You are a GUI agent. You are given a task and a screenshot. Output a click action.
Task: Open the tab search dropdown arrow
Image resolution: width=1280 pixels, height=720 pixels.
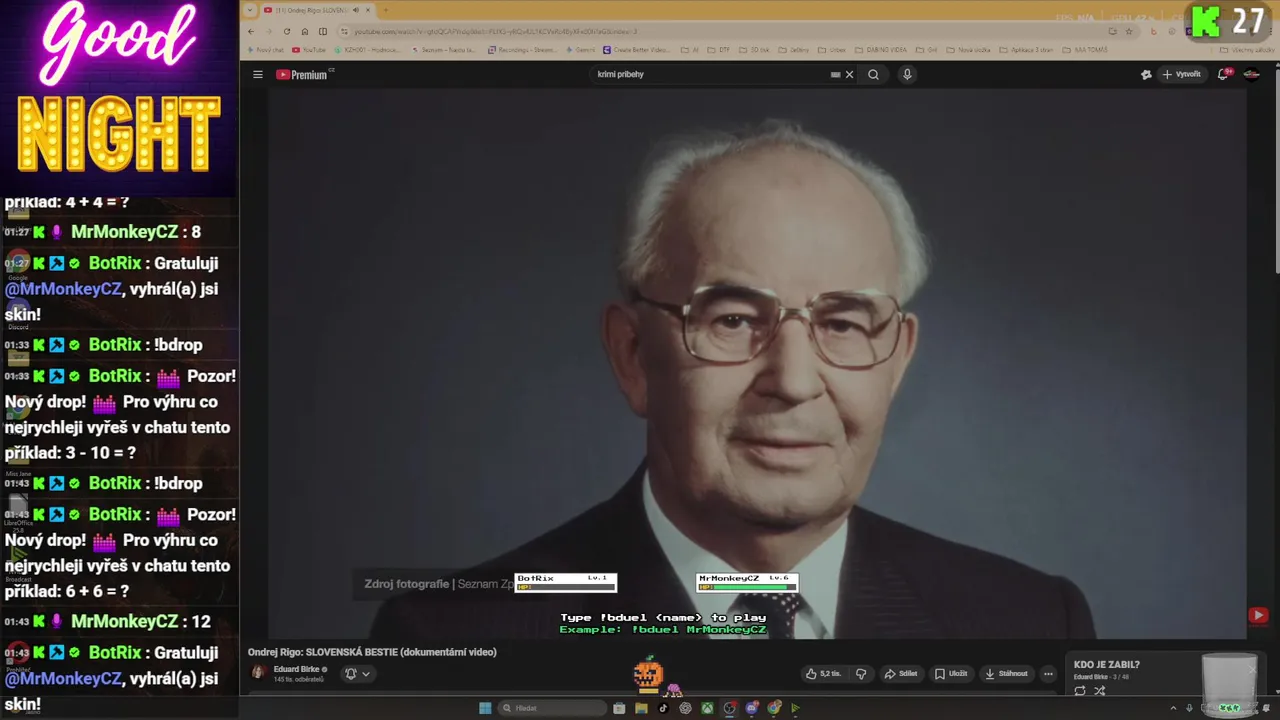(x=250, y=10)
